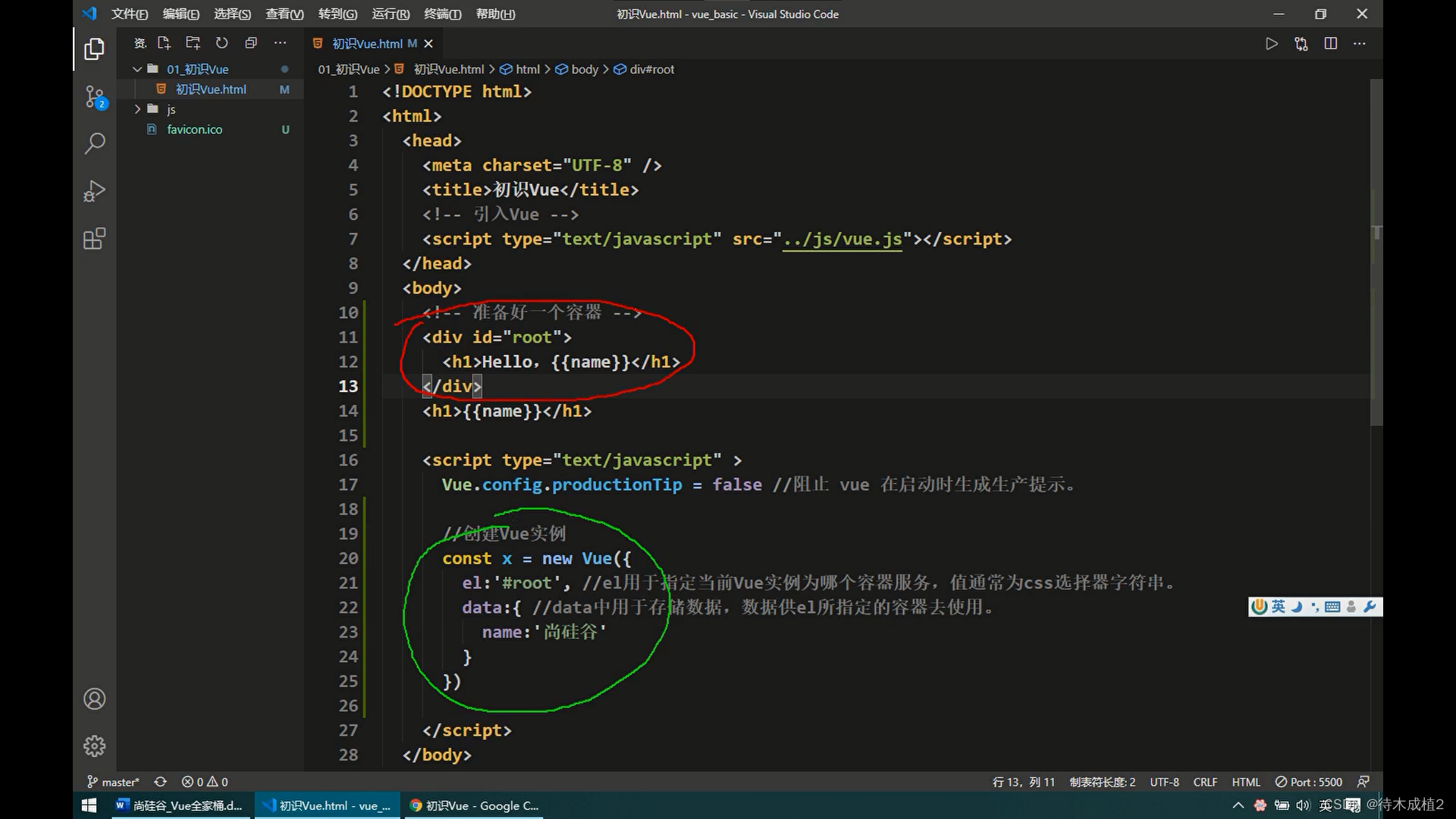The image size is (1456, 819).
Task: Follow the ../js/vue.js link on line 7
Action: click(842, 240)
